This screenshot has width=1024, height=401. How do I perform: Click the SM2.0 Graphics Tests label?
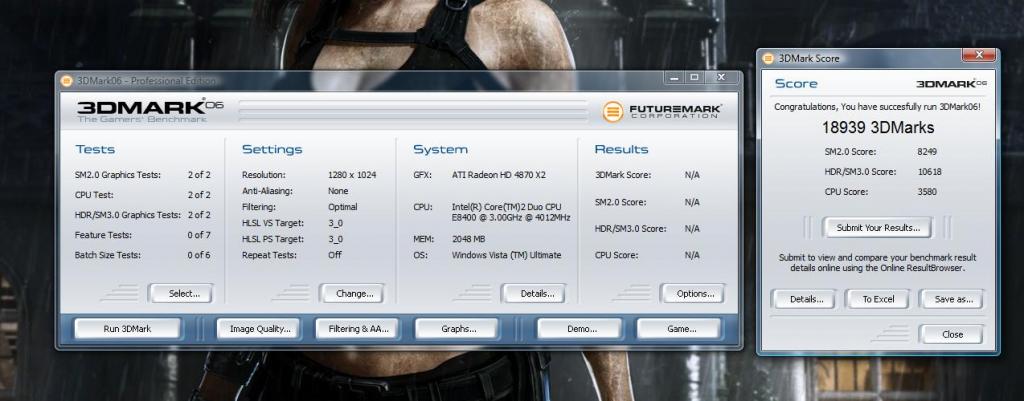[118, 175]
